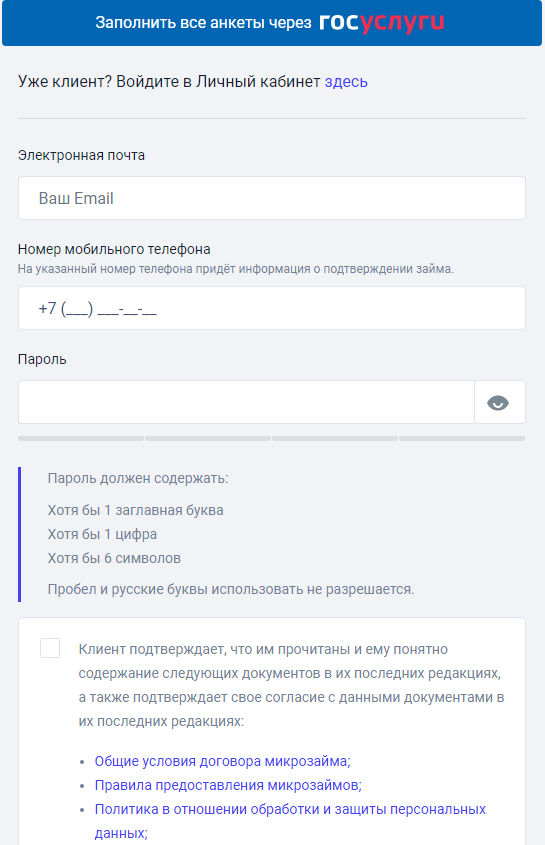Focus the 'Ваш Email' input field
545x845 pixels.
click(272, 198)
